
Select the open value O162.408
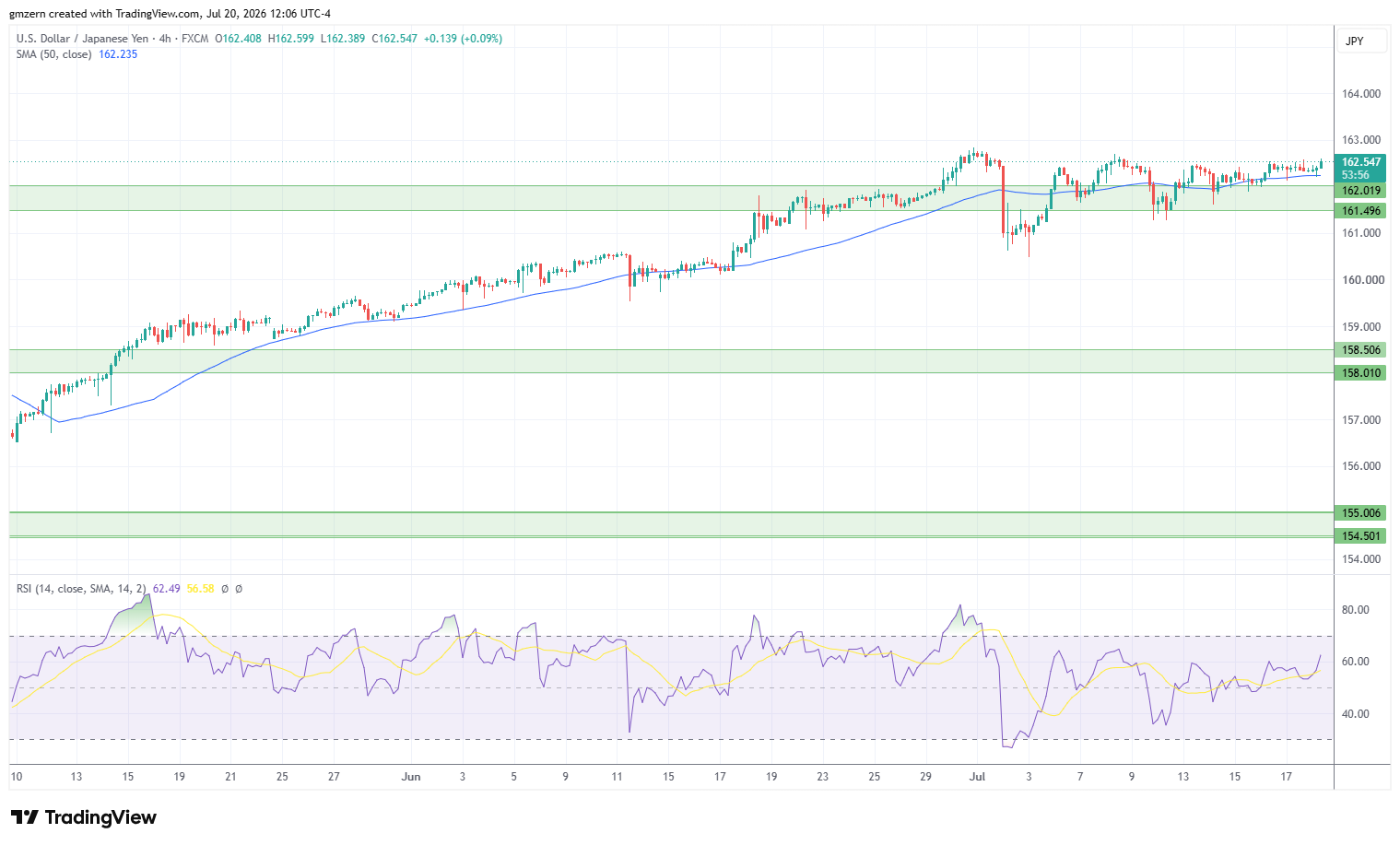tap(238, 39)
